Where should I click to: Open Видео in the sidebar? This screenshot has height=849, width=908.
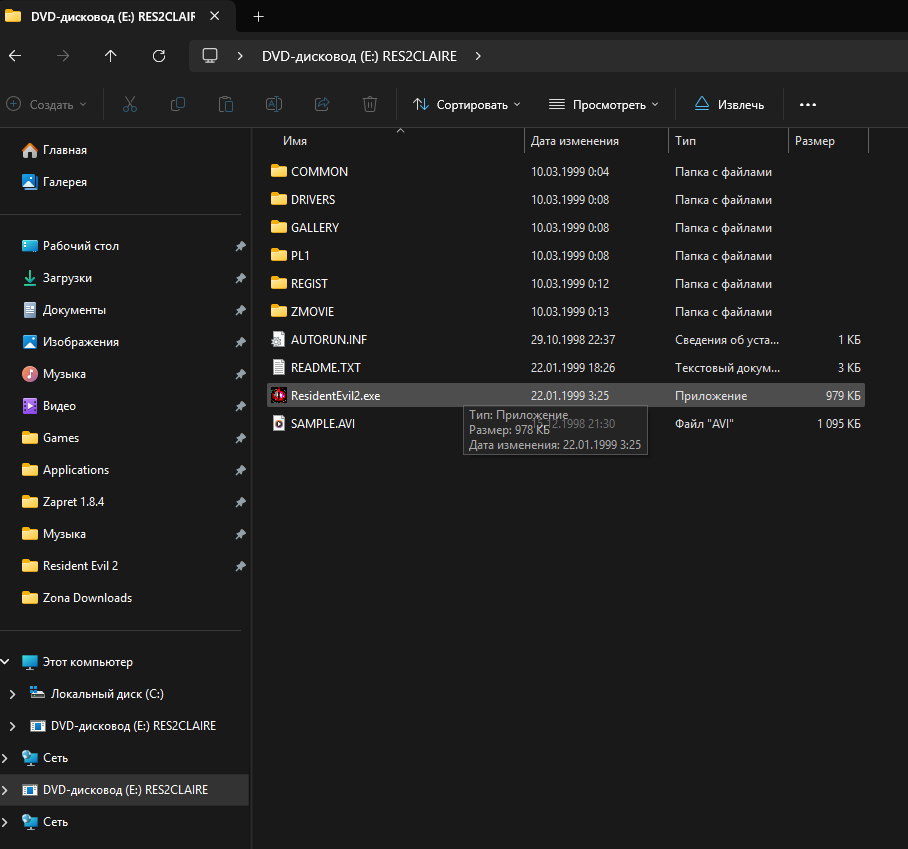coord(49,406)
